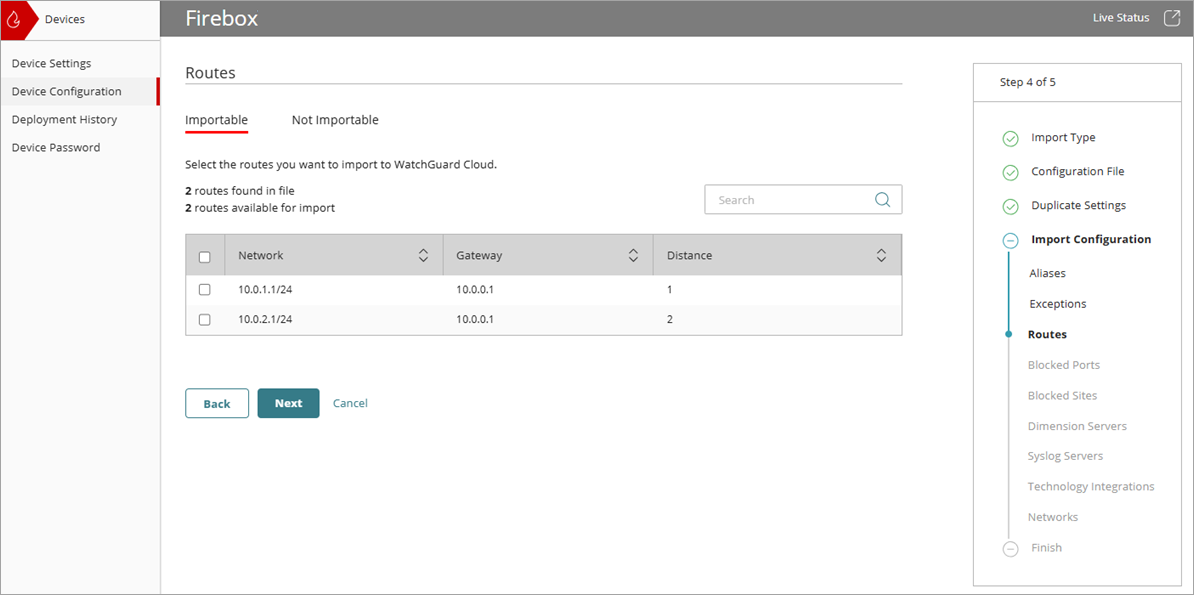Switch to the Importable tab

216,120
